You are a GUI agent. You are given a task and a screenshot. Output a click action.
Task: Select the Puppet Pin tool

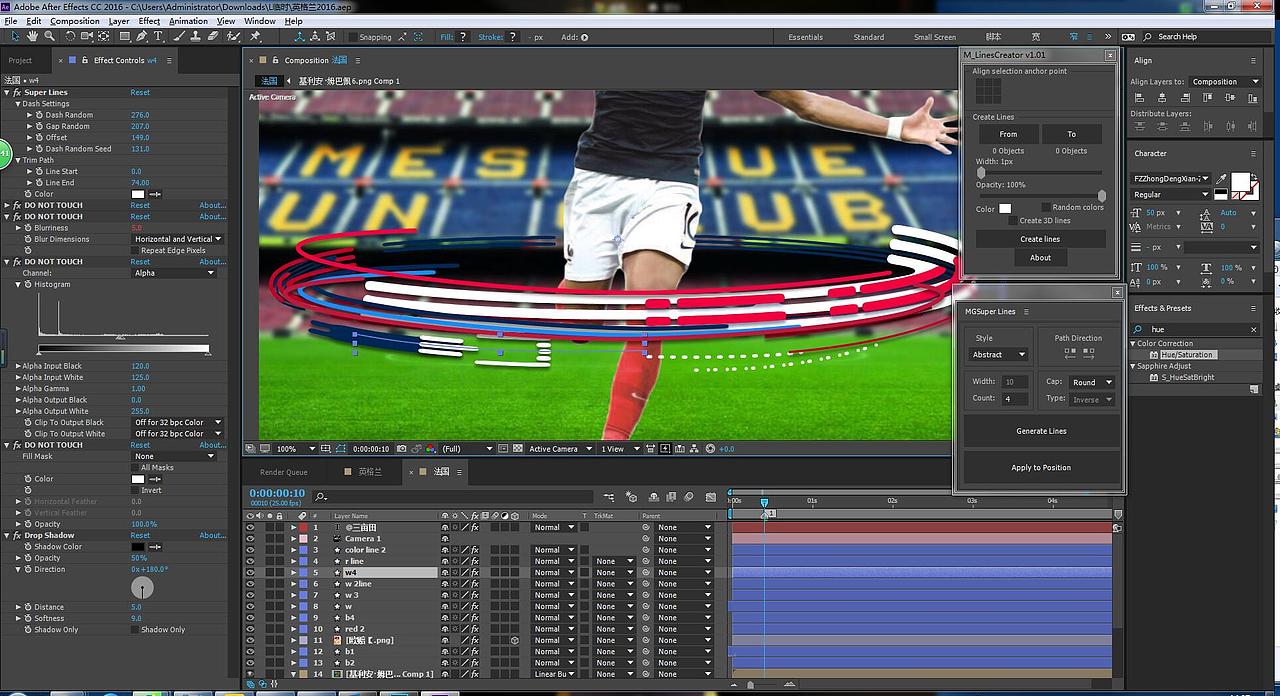point(255,36)
